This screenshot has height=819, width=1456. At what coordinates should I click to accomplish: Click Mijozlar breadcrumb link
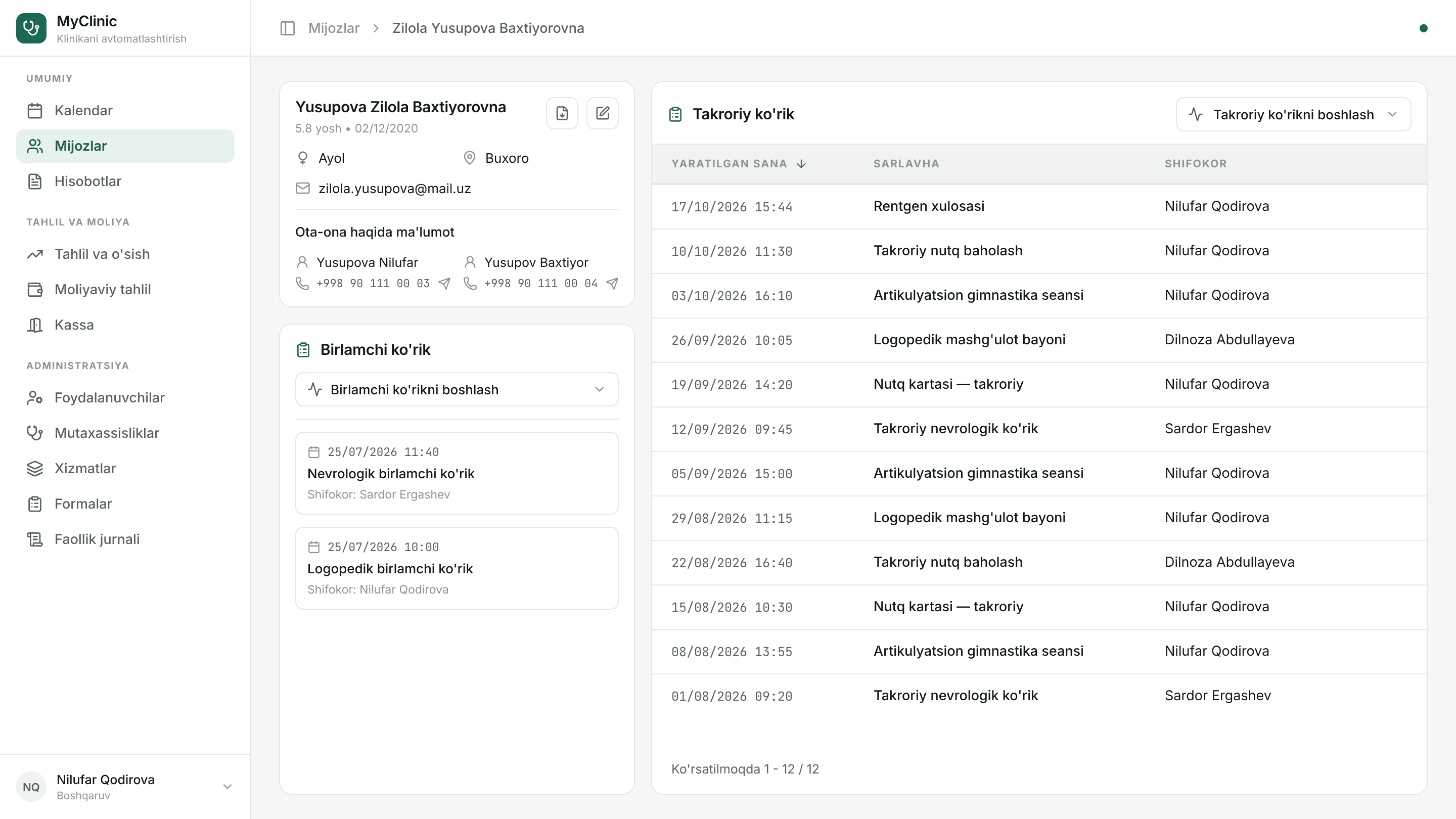point(334,28)
